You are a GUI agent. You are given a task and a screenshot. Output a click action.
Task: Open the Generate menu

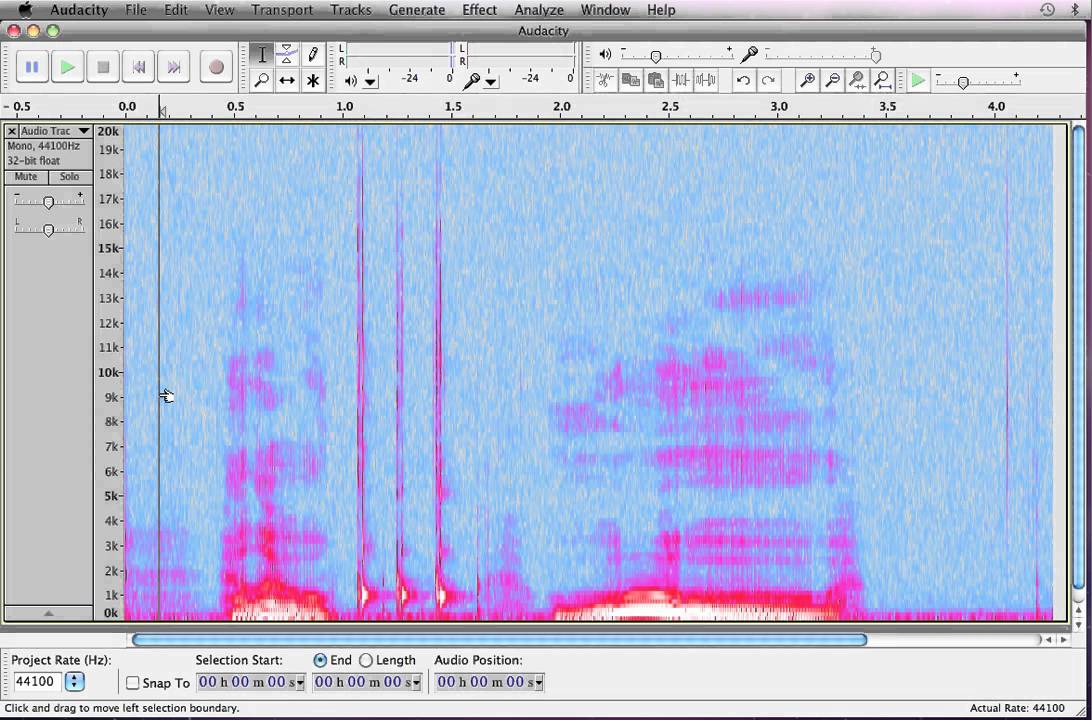[417, 10]
